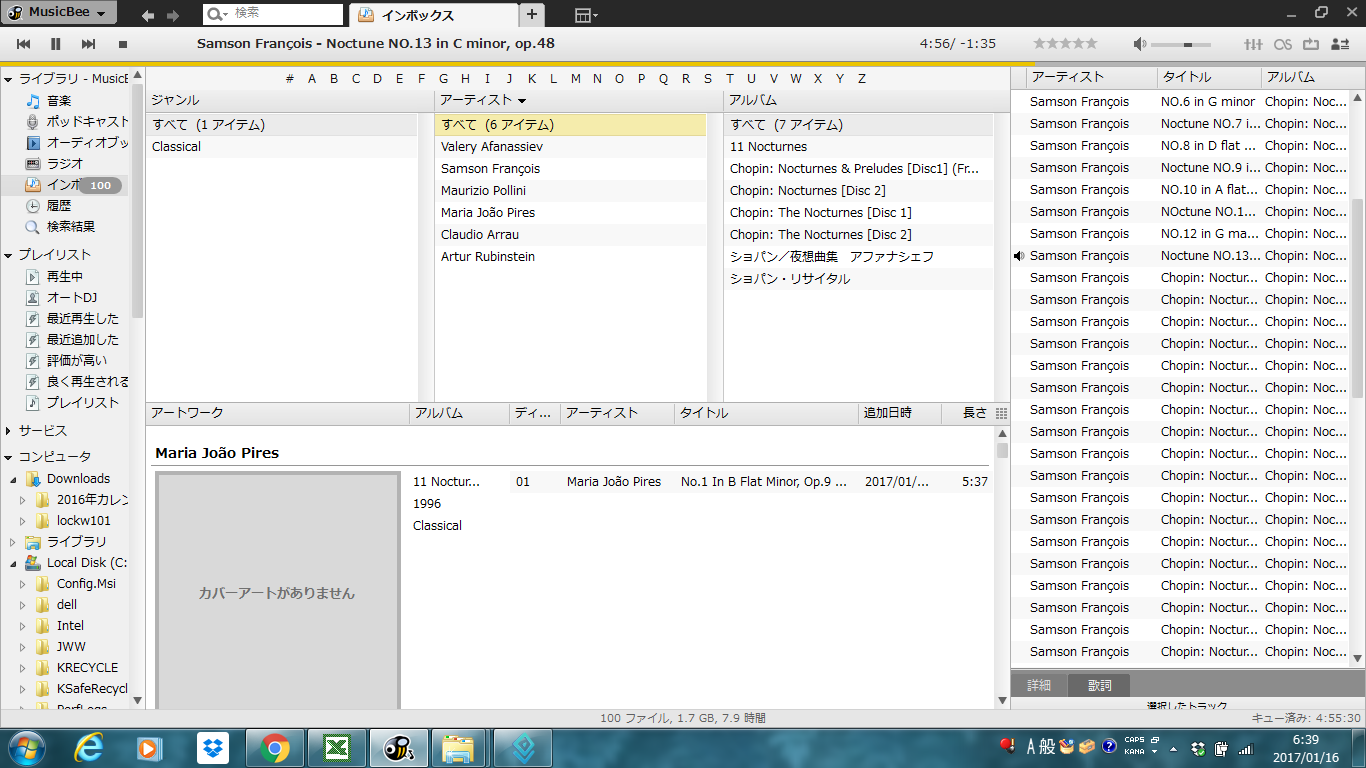1366x768 pixels.
Task: Open the panel layout dropdown
Action: click(x=587, y=15)
